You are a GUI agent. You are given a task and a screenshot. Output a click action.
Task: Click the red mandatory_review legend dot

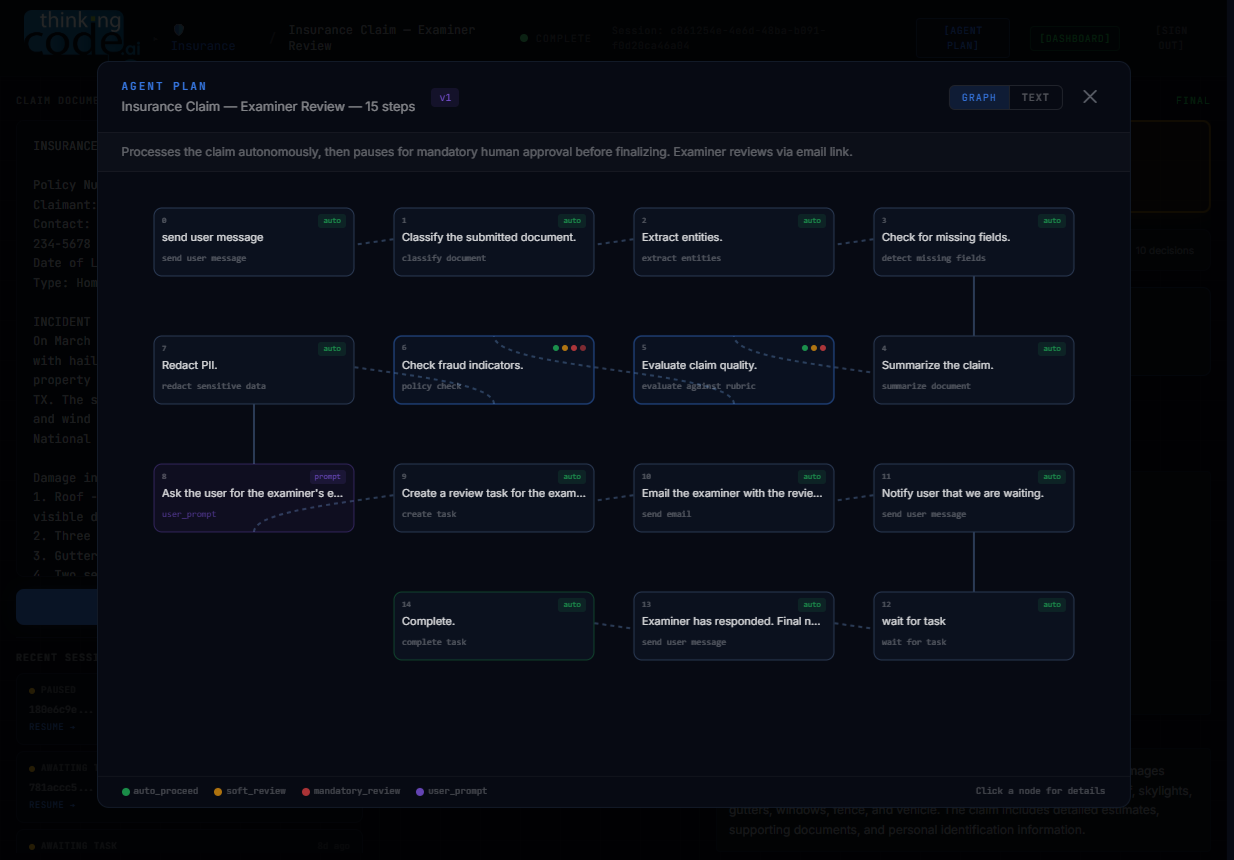306,791
